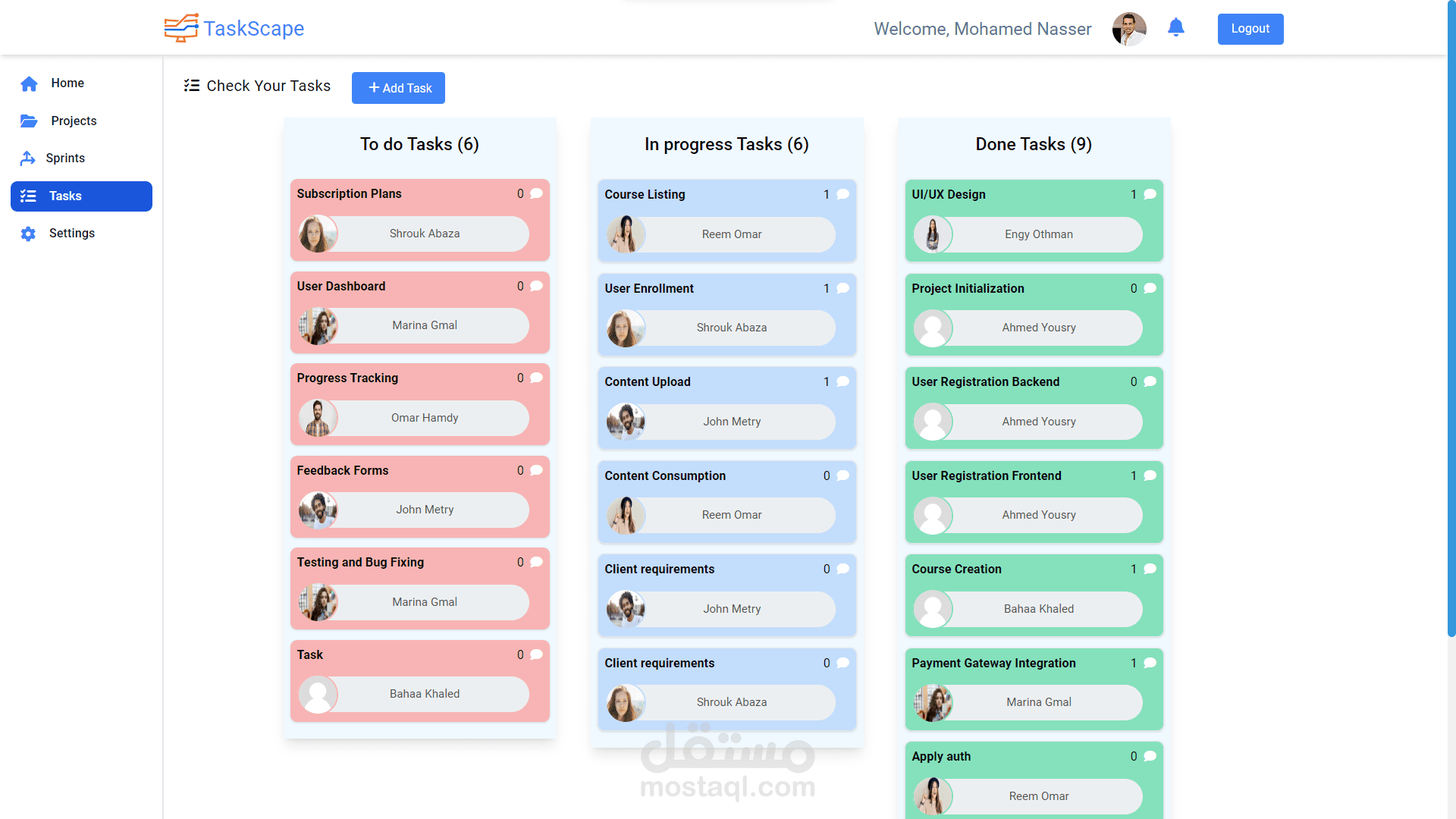This screenshot has height=819, width=1456.
Task: Open comments on Course Listing task
Action: click(843, 194)
